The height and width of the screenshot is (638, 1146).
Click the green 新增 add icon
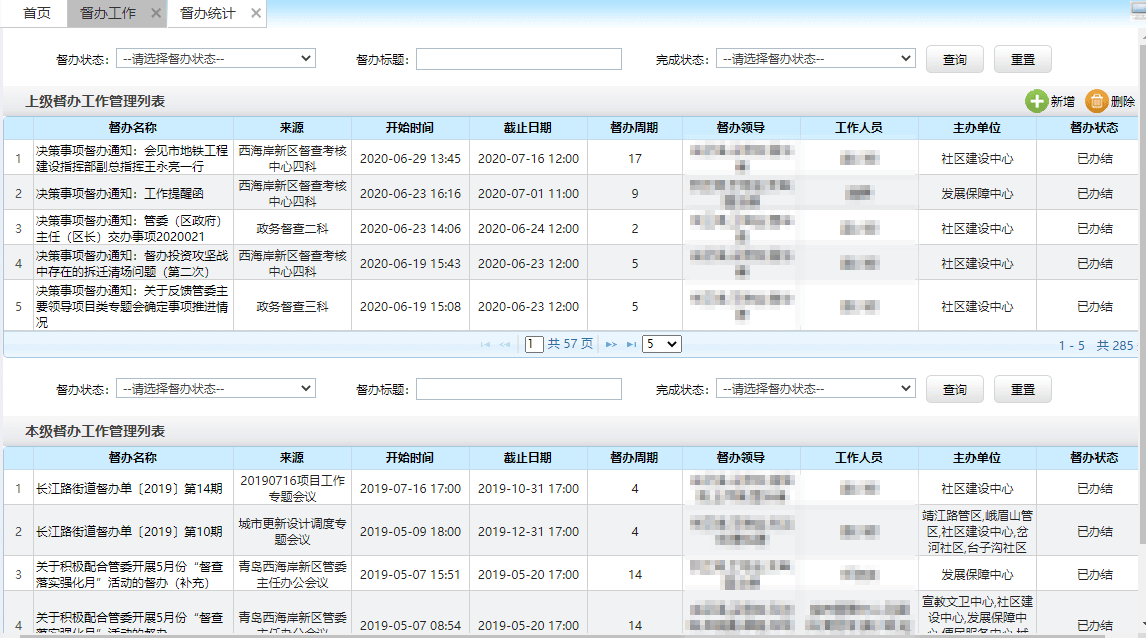pyautogui.click(x=1037, y=101)
